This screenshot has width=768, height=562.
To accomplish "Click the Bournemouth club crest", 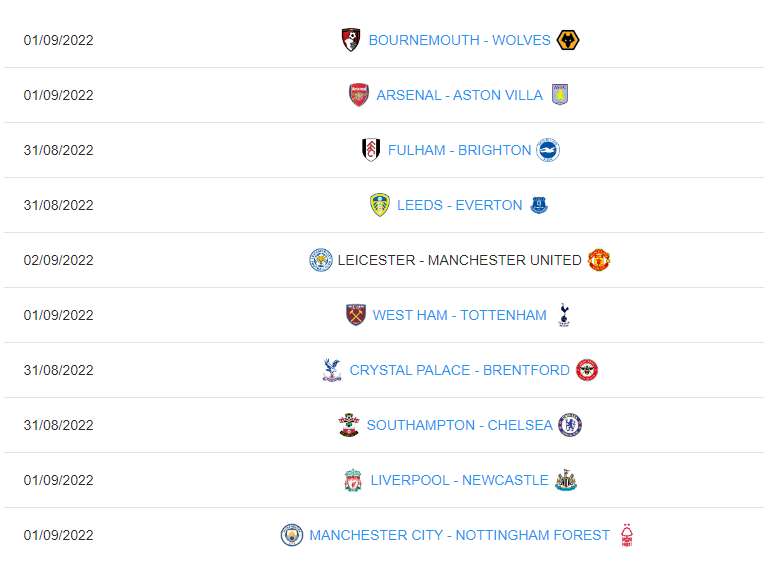I will pyautogui.click(x=350, y=40).
